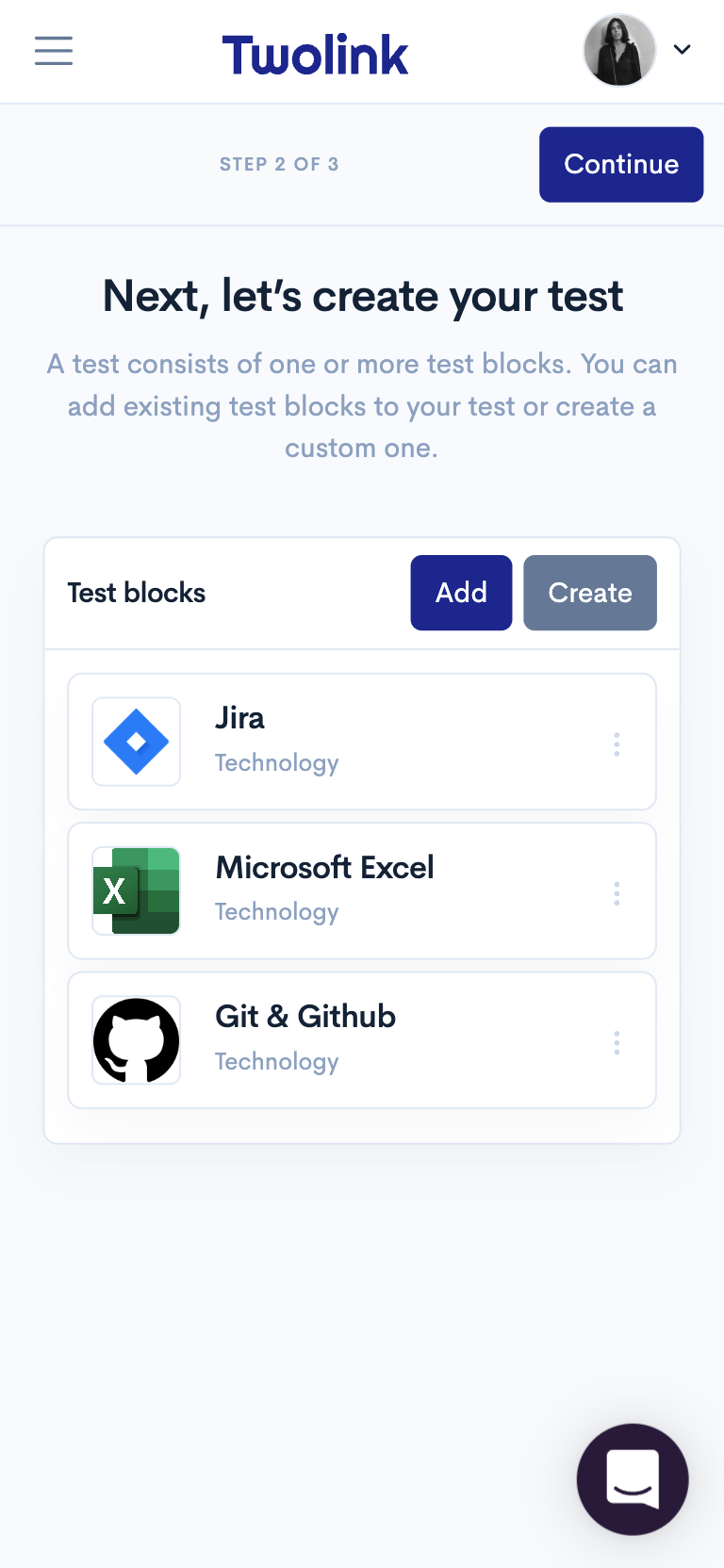Select the Git & Github block title
Image resolution: width=724 pixels, height=1568 pixels.
click(x=305, y=1016)
